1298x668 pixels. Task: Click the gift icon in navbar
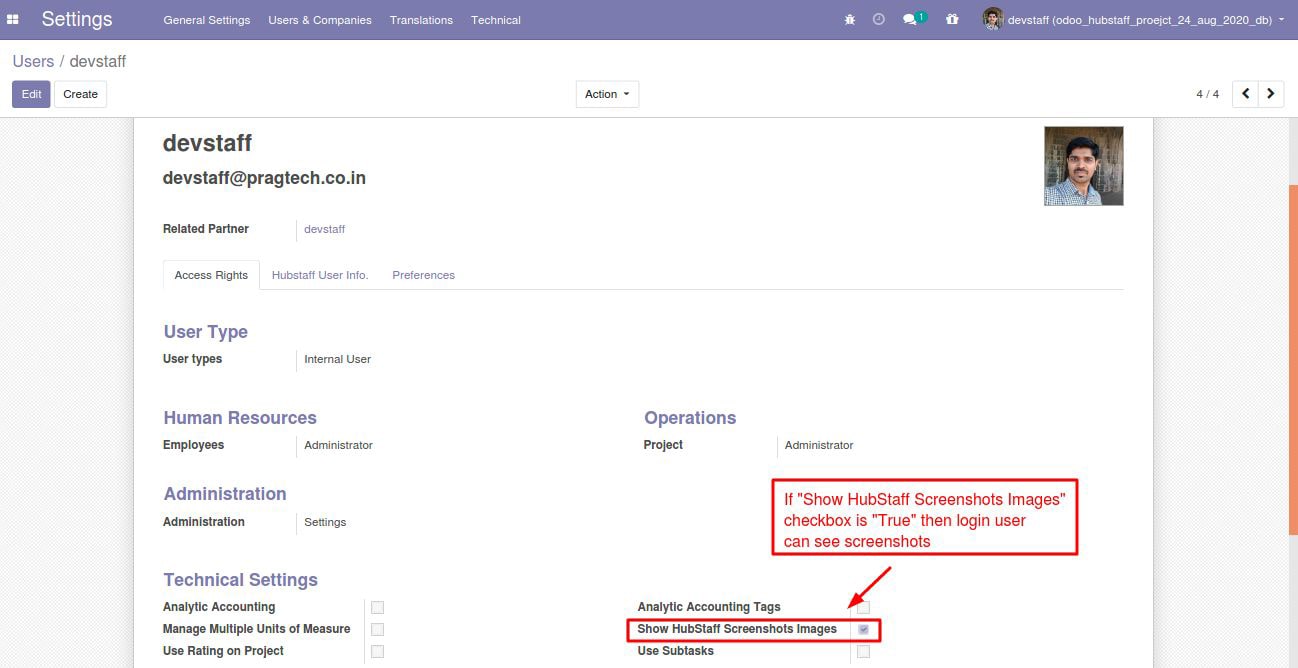952,19
